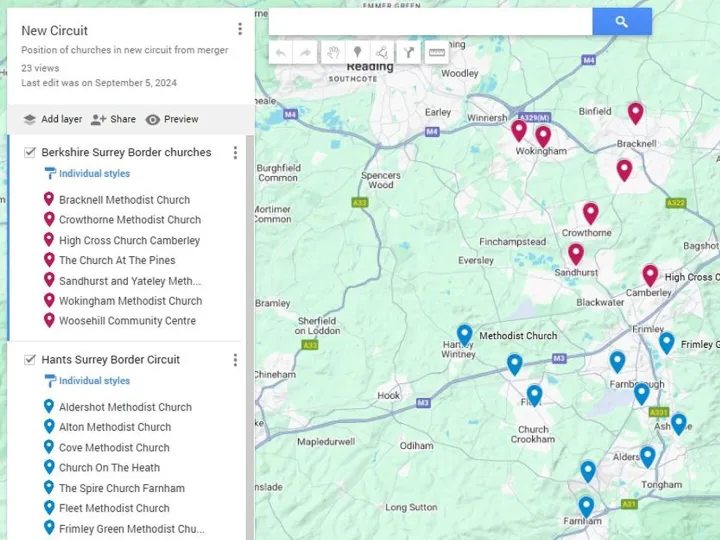The height and width of the screenshot is (540, 720).
Task: Select the Add directions tool
Action: (x=408, y=53)
